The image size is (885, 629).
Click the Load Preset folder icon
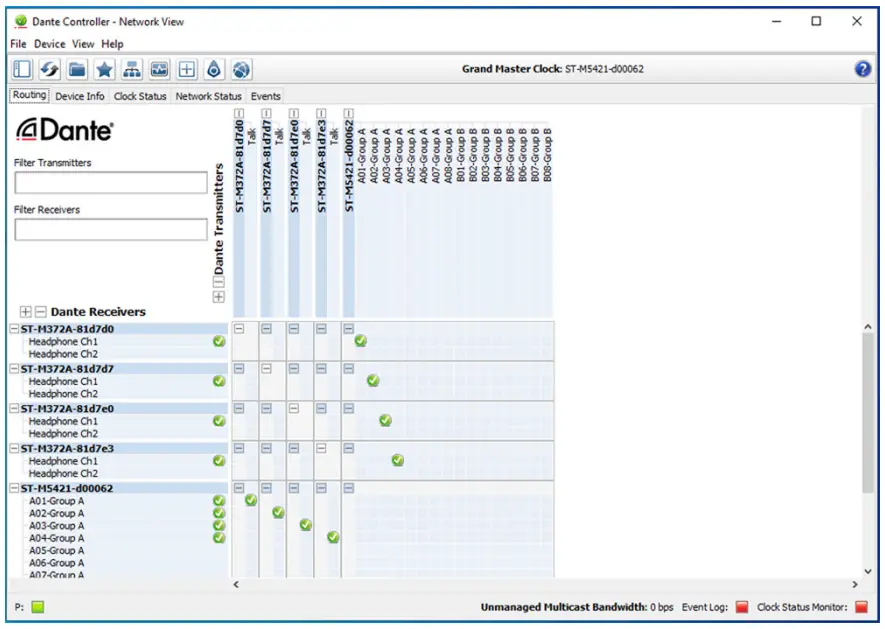(77, 70)
